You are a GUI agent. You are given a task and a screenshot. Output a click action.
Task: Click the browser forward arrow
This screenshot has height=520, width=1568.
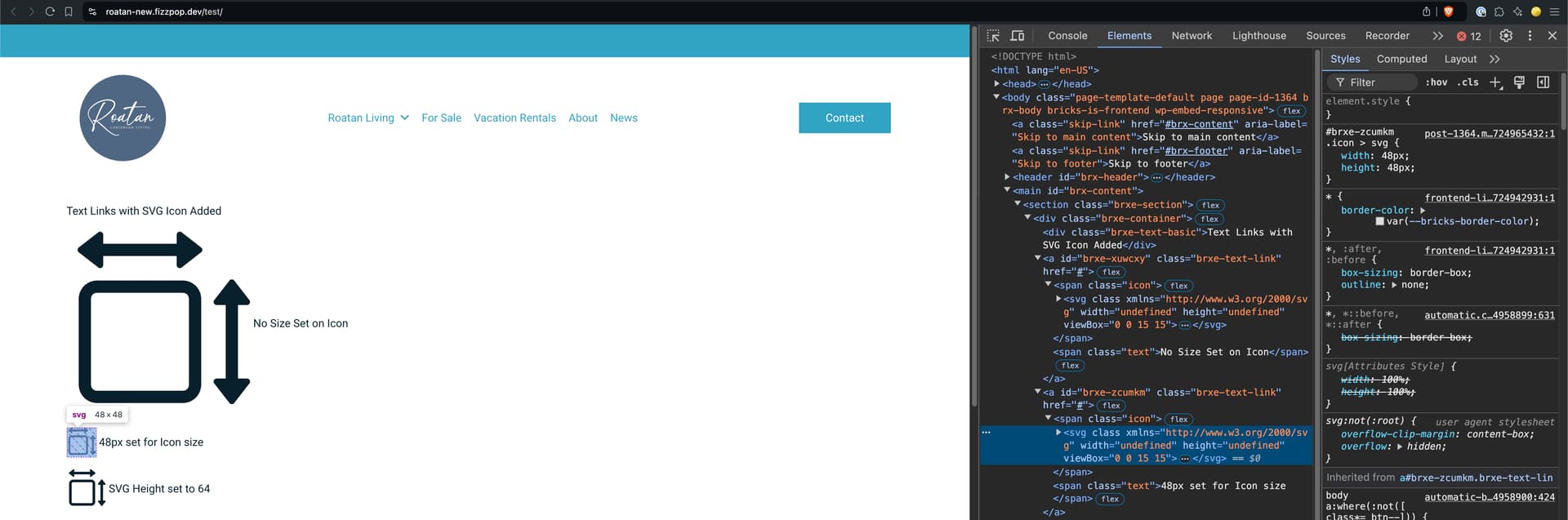tap(31, 11)
